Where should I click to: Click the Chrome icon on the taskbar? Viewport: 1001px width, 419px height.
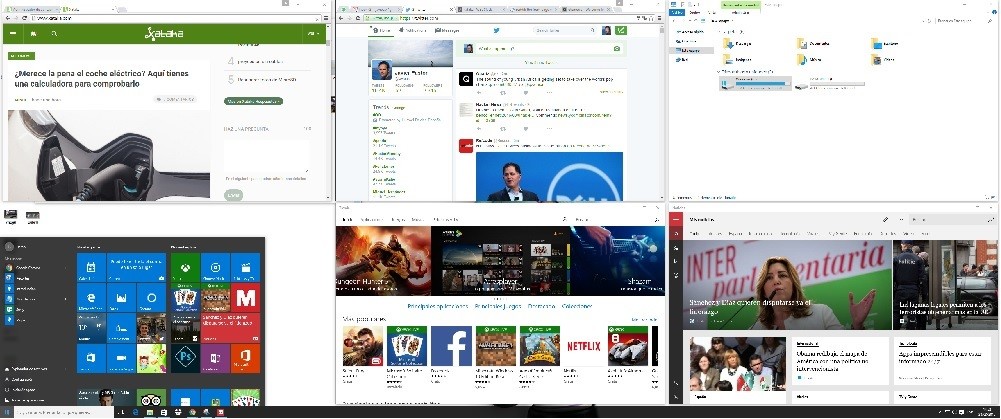[x=192, y=413]
